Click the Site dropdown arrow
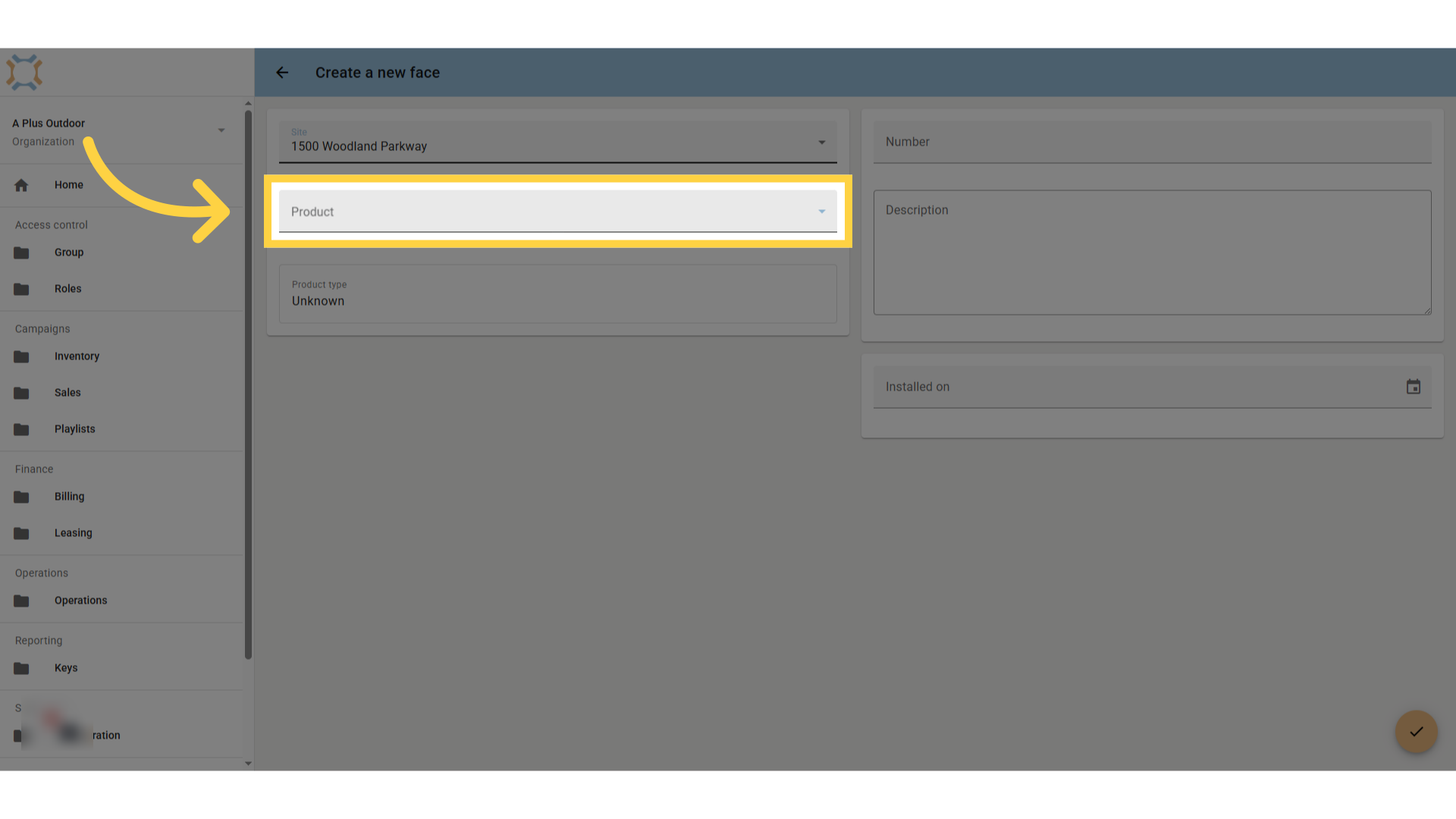 (822, 143)
